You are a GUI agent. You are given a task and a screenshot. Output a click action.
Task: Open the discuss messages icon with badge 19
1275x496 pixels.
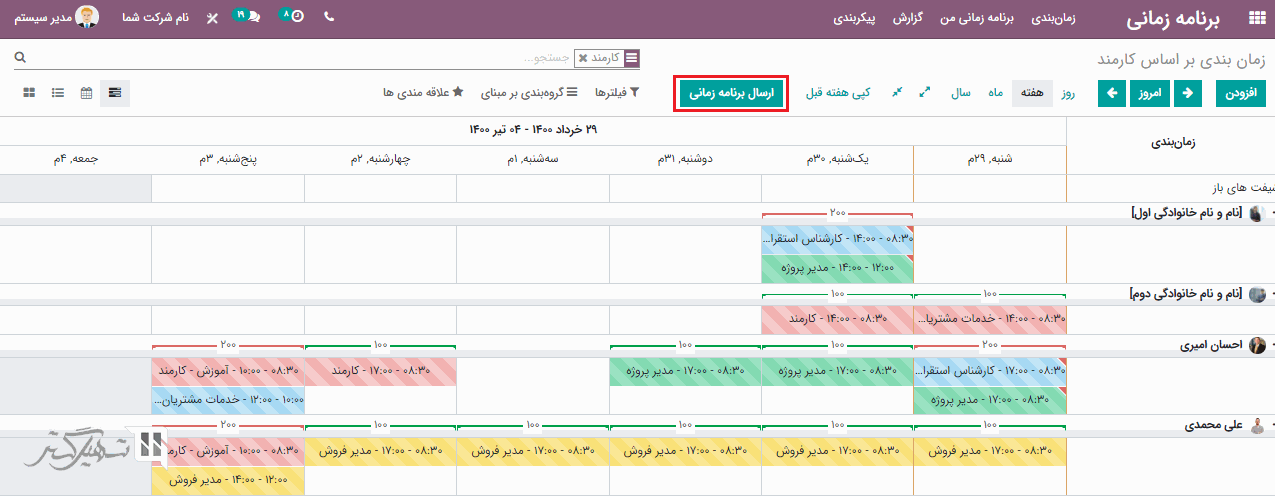[x=247, y=18]
